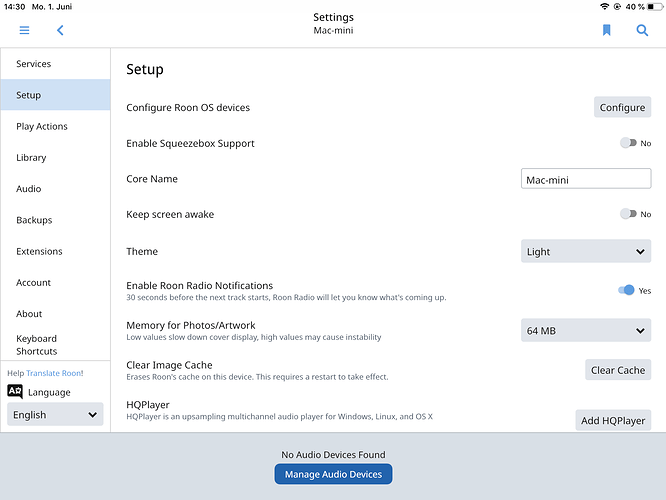Turn on Keep screen awake
This screenshot has width=666, height=500.
tap(628, 214)
